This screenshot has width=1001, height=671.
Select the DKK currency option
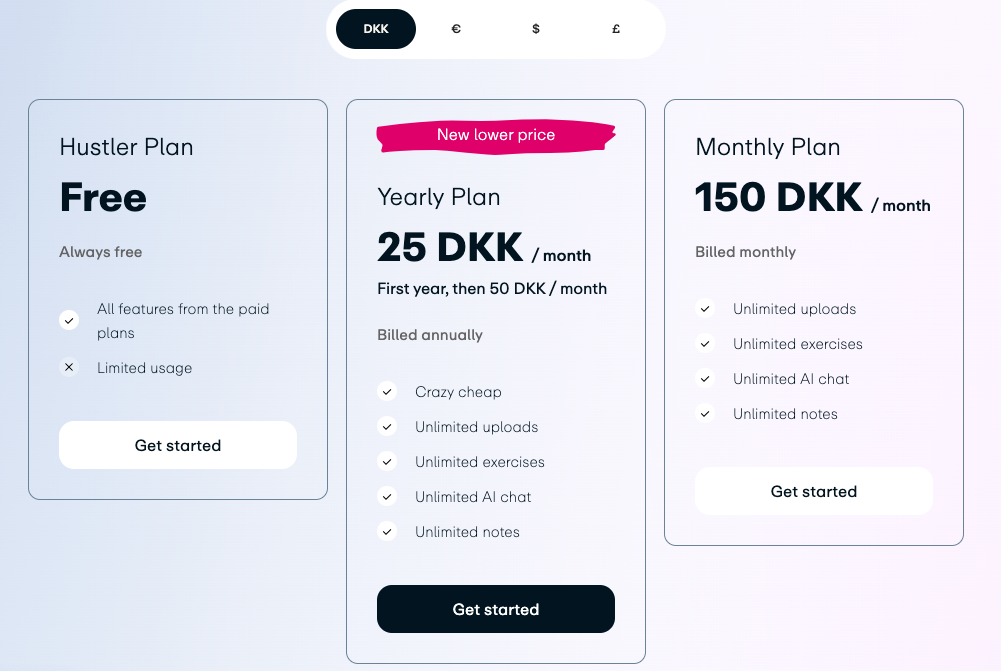pos(376,29)
